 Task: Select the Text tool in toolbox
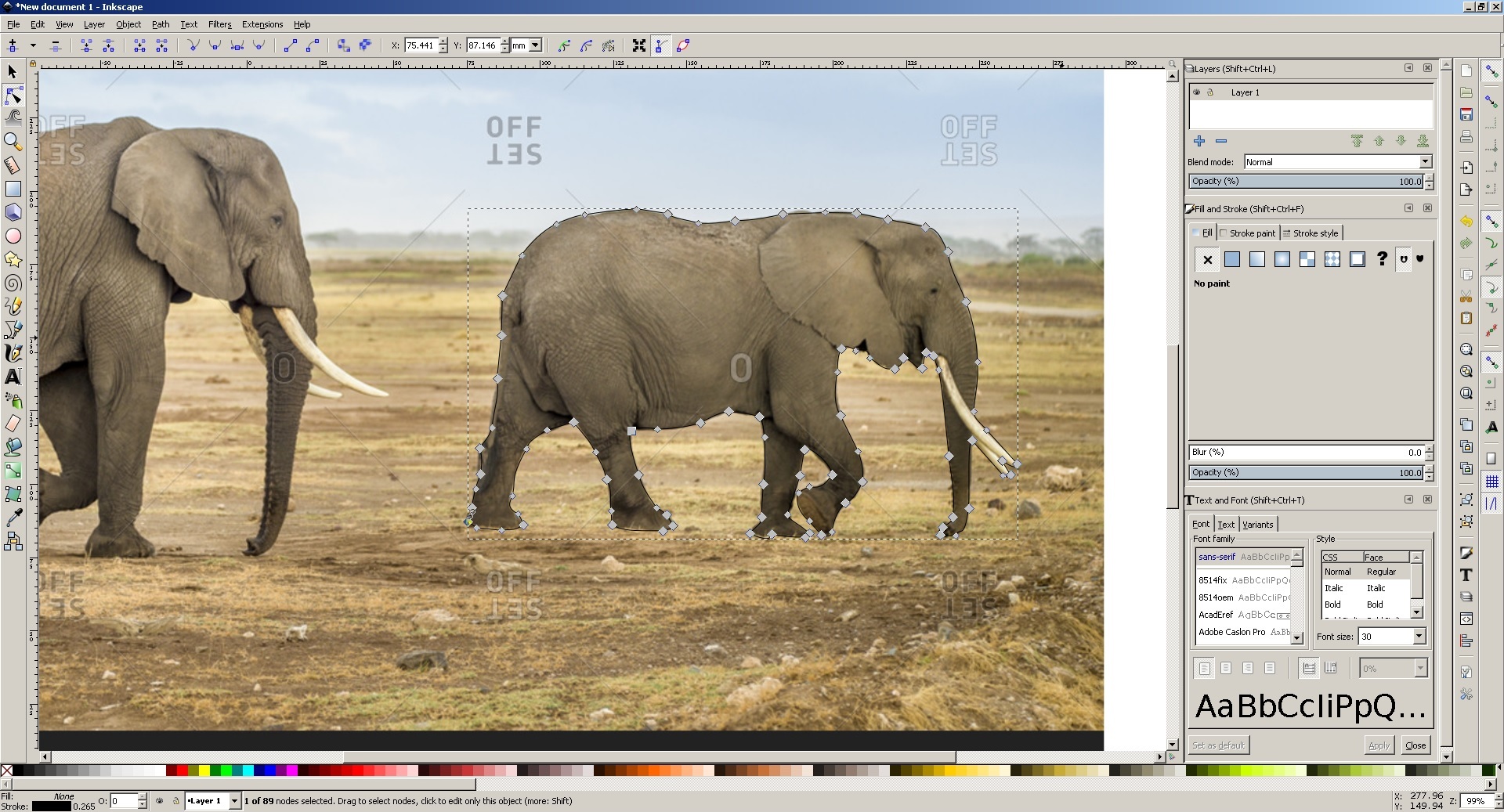[x=13, y=377]
